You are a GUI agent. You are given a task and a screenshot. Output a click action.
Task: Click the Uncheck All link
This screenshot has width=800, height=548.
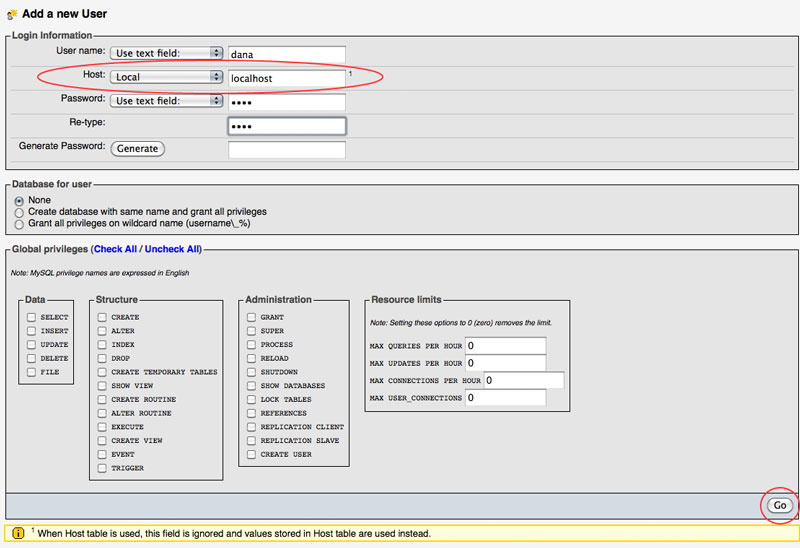[172, 249]
